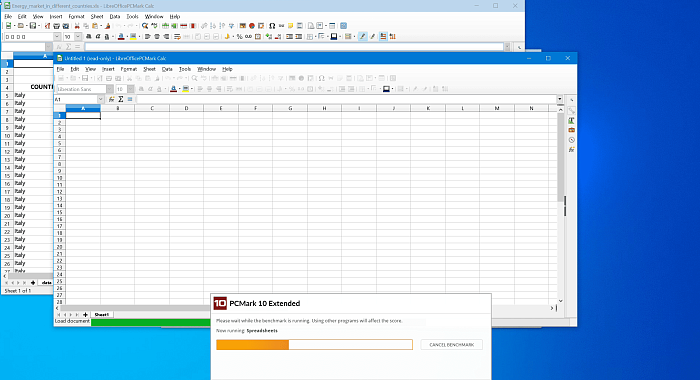The image size is (700, 380).
Task: Click Background Color swatch in Energy_market window
Action: [133, 37]
